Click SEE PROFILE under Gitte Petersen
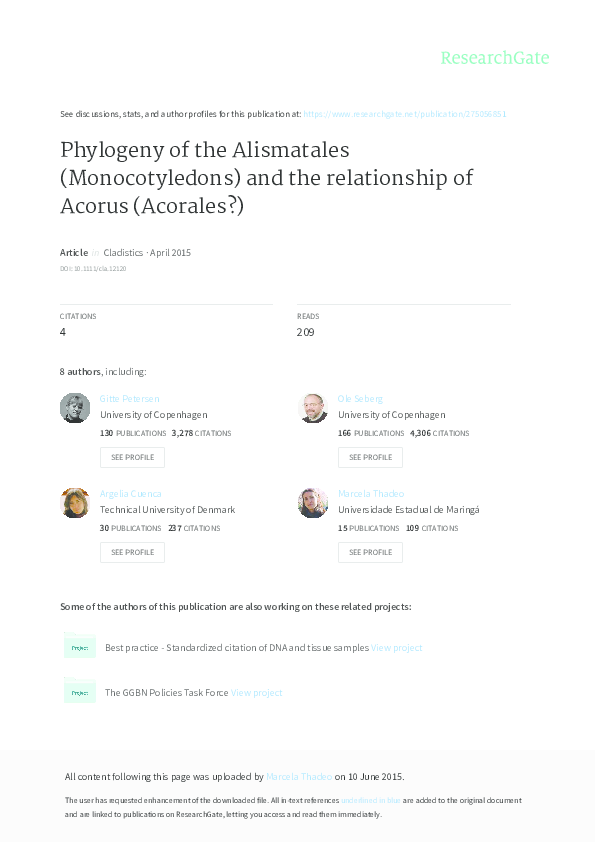Viewport: 595px width, 842px height. point(132,457)
